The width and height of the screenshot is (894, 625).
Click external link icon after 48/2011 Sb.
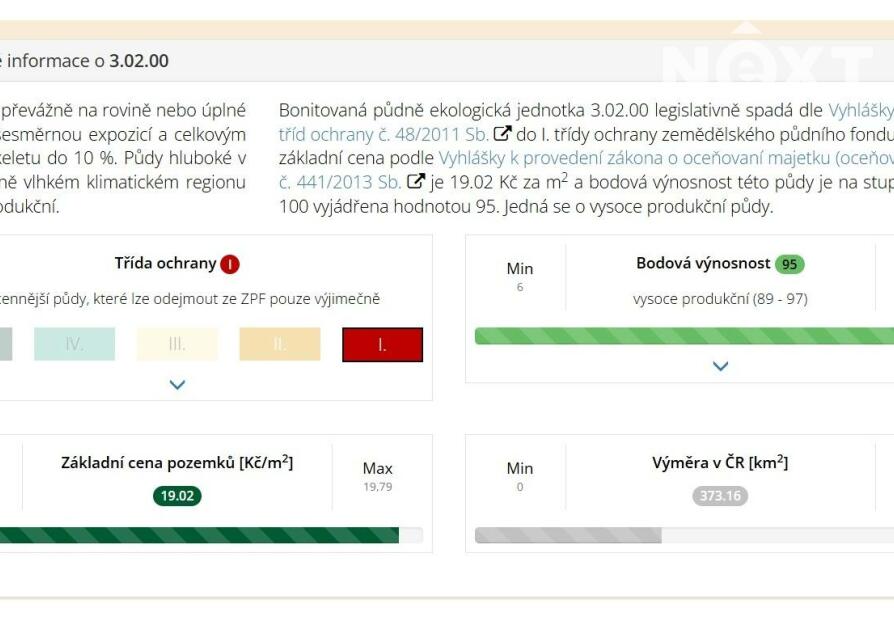(503, 134)
